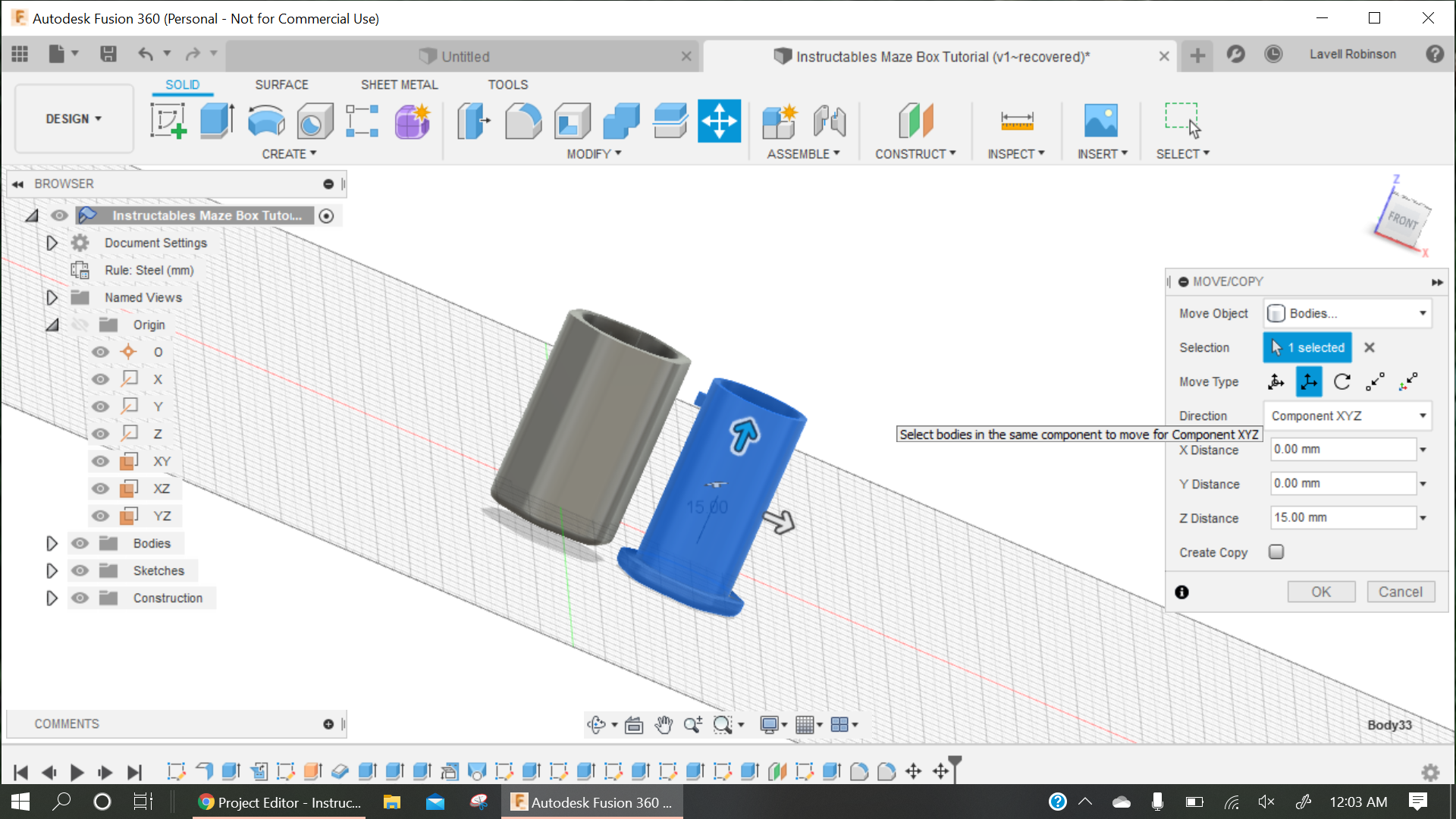This screenshot has width=1456, height=819.
Task: Click the Insert image icon
Action: 1101,121
